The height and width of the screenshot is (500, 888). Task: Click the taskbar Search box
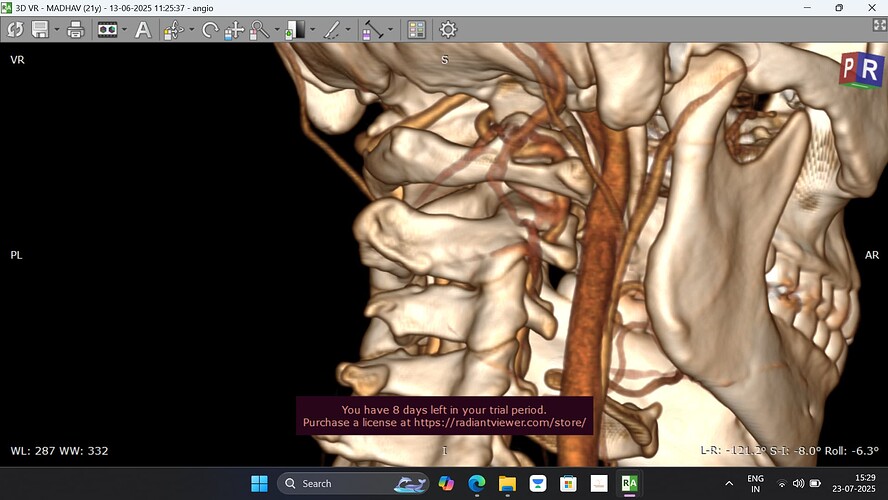(353, 484)
